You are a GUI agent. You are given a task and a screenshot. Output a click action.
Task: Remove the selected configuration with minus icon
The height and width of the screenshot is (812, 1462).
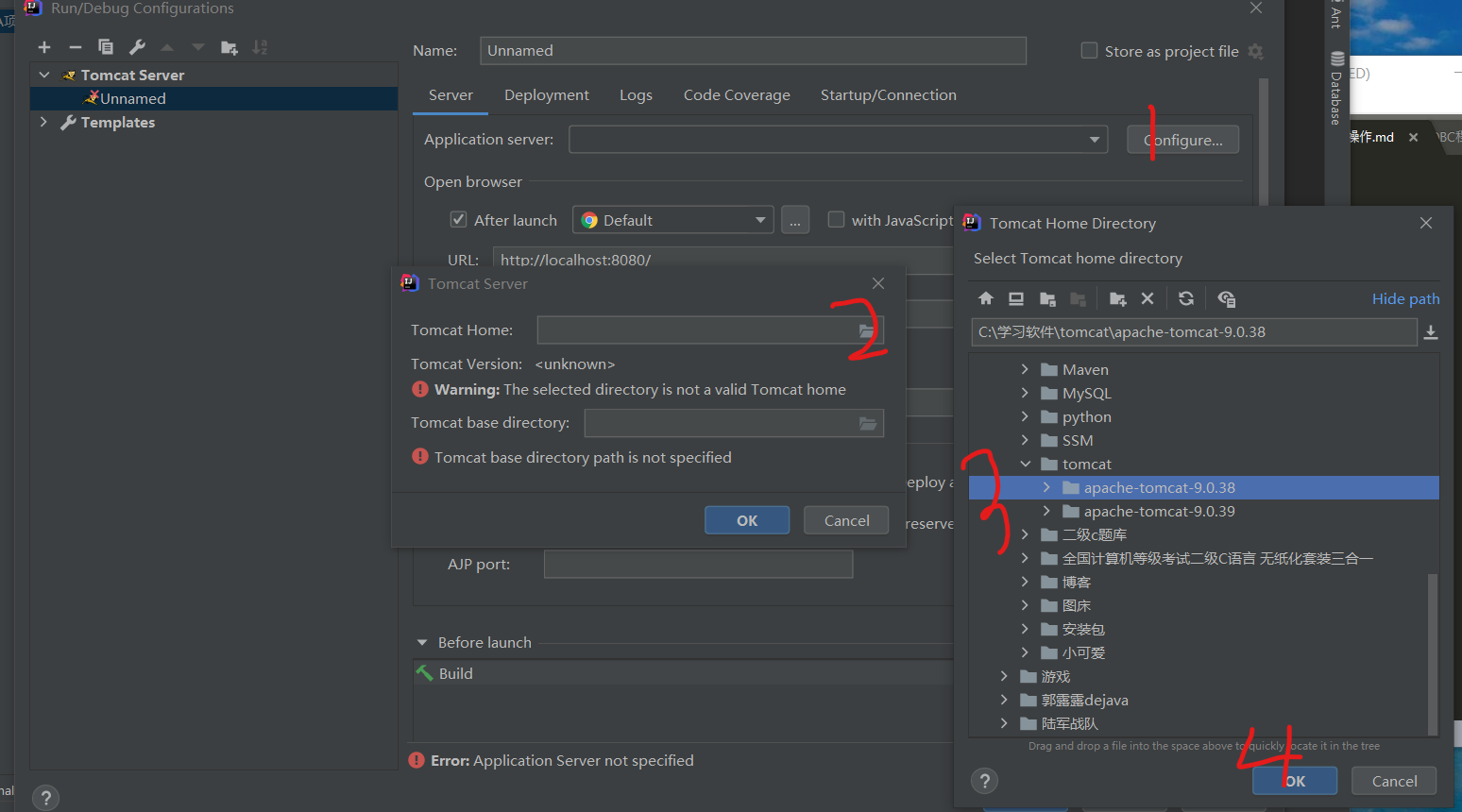(x=76, y=47)
